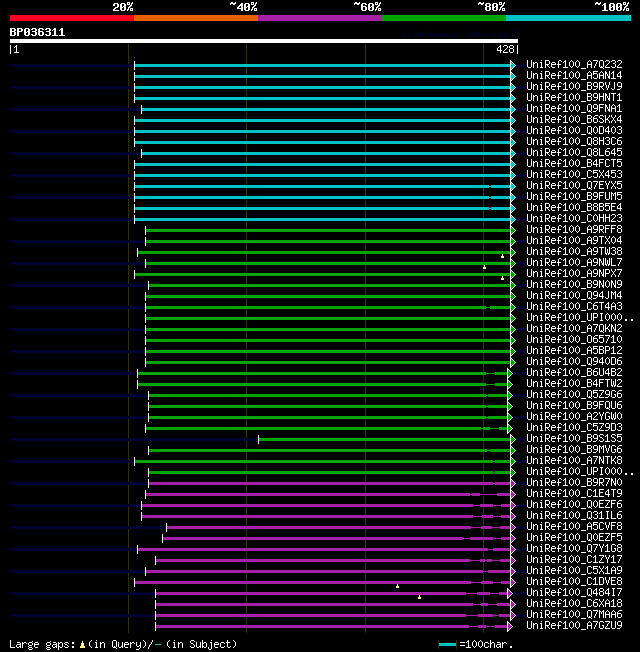Viewport: 640px width, 652px height.
Task: Click the UniRef100_A7Q232 hit label
Action: tap(574, 64)
